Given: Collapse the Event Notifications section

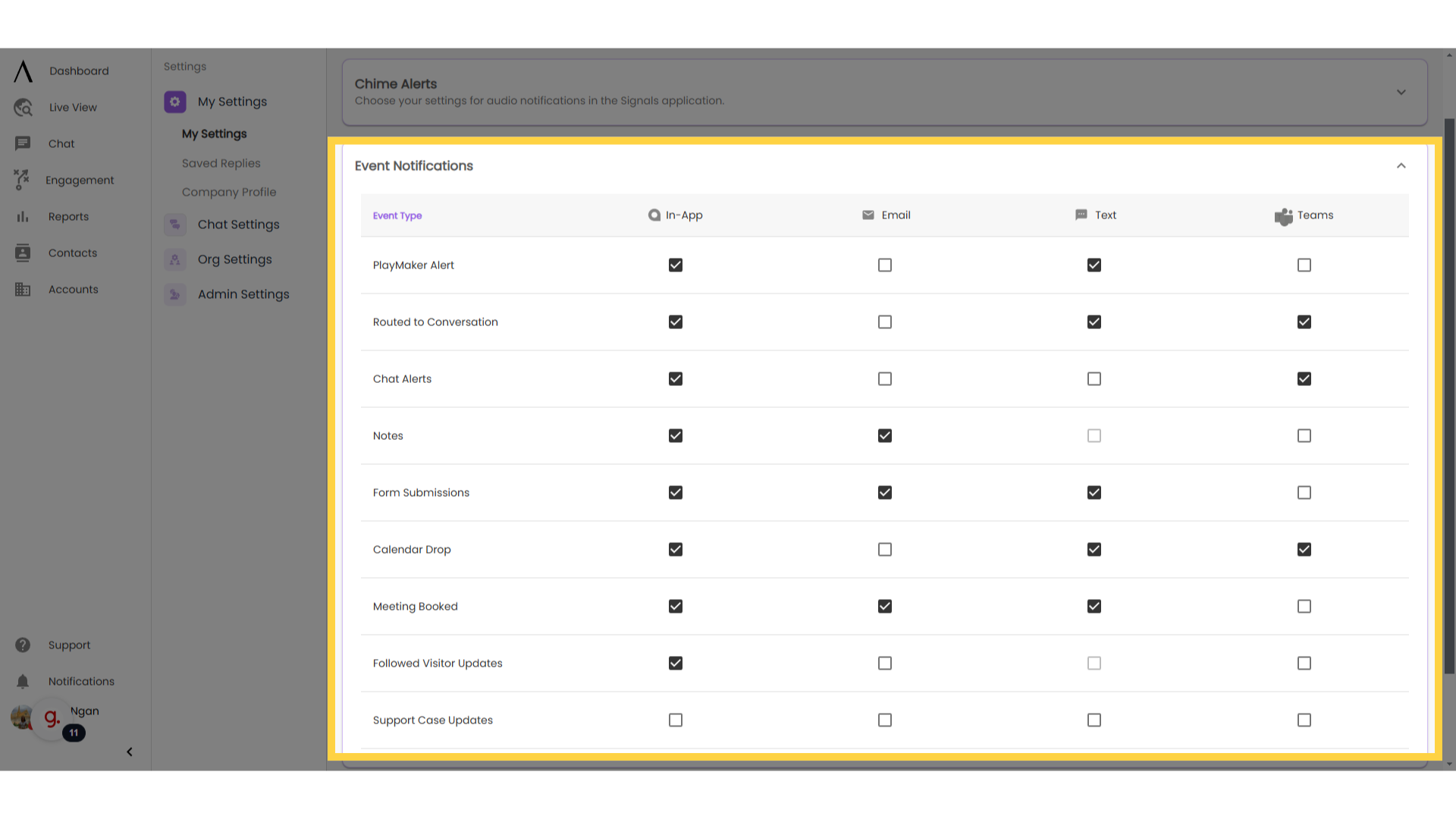Looking at the screenshot, I should point(1401,165).
